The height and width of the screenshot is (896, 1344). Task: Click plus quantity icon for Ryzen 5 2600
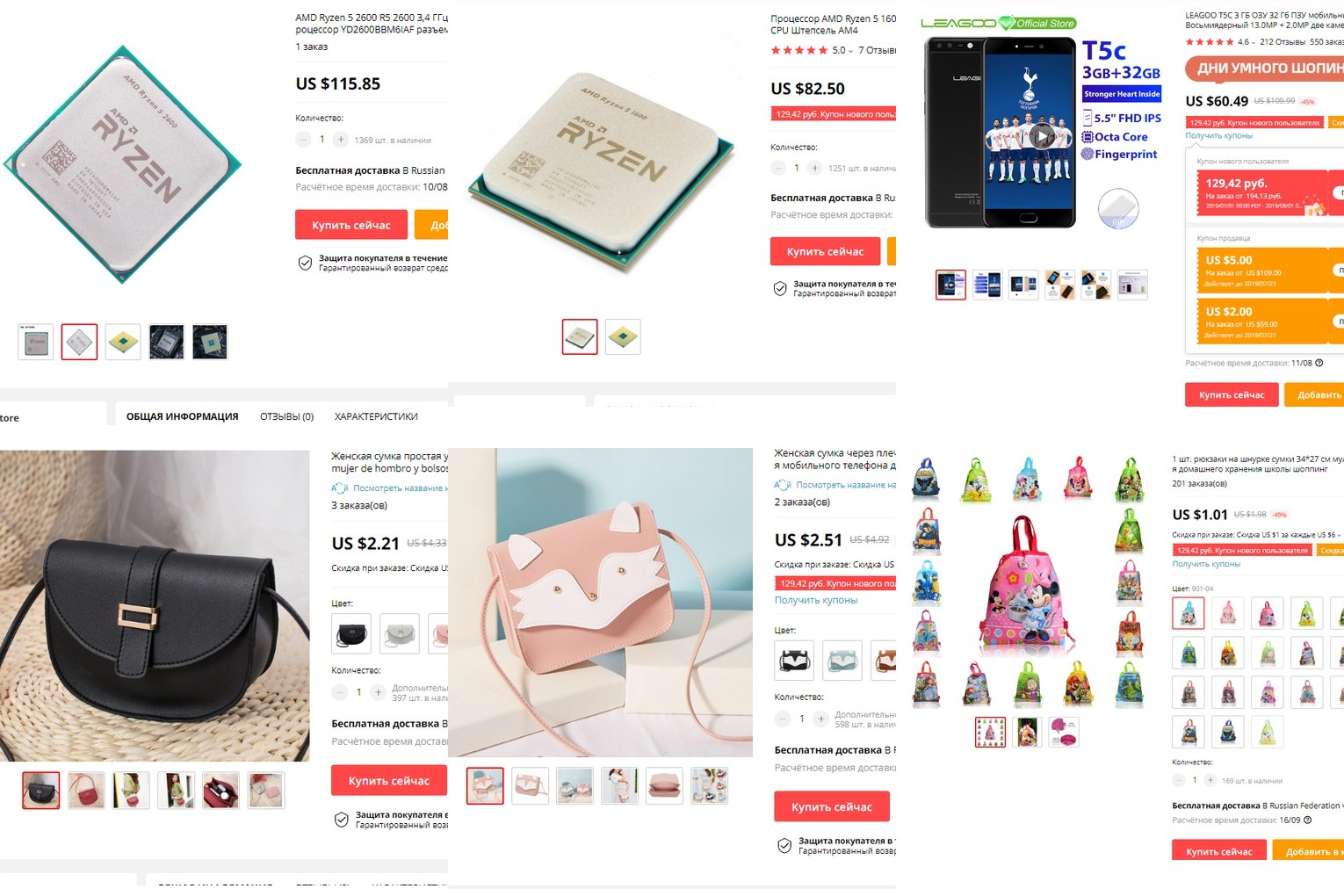[x=341, y=140]
